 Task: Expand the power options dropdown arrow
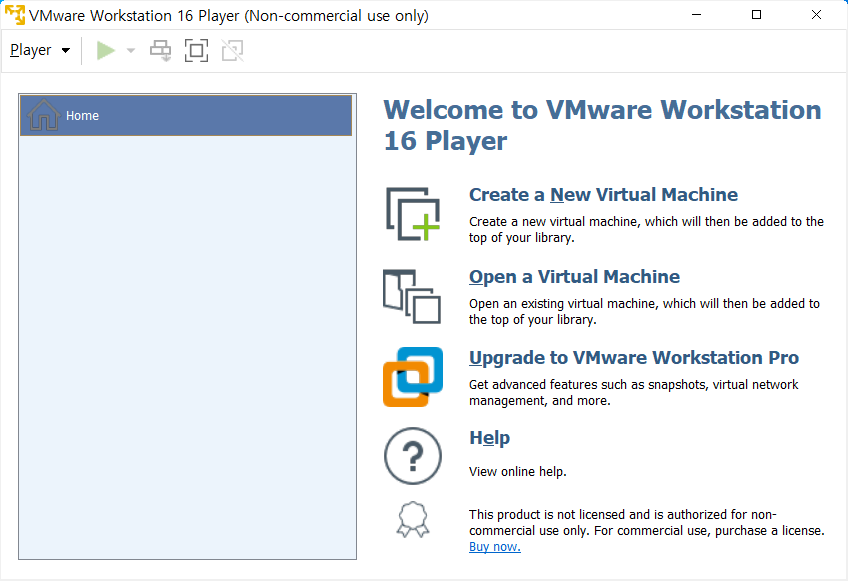click(x=130, y=51)
